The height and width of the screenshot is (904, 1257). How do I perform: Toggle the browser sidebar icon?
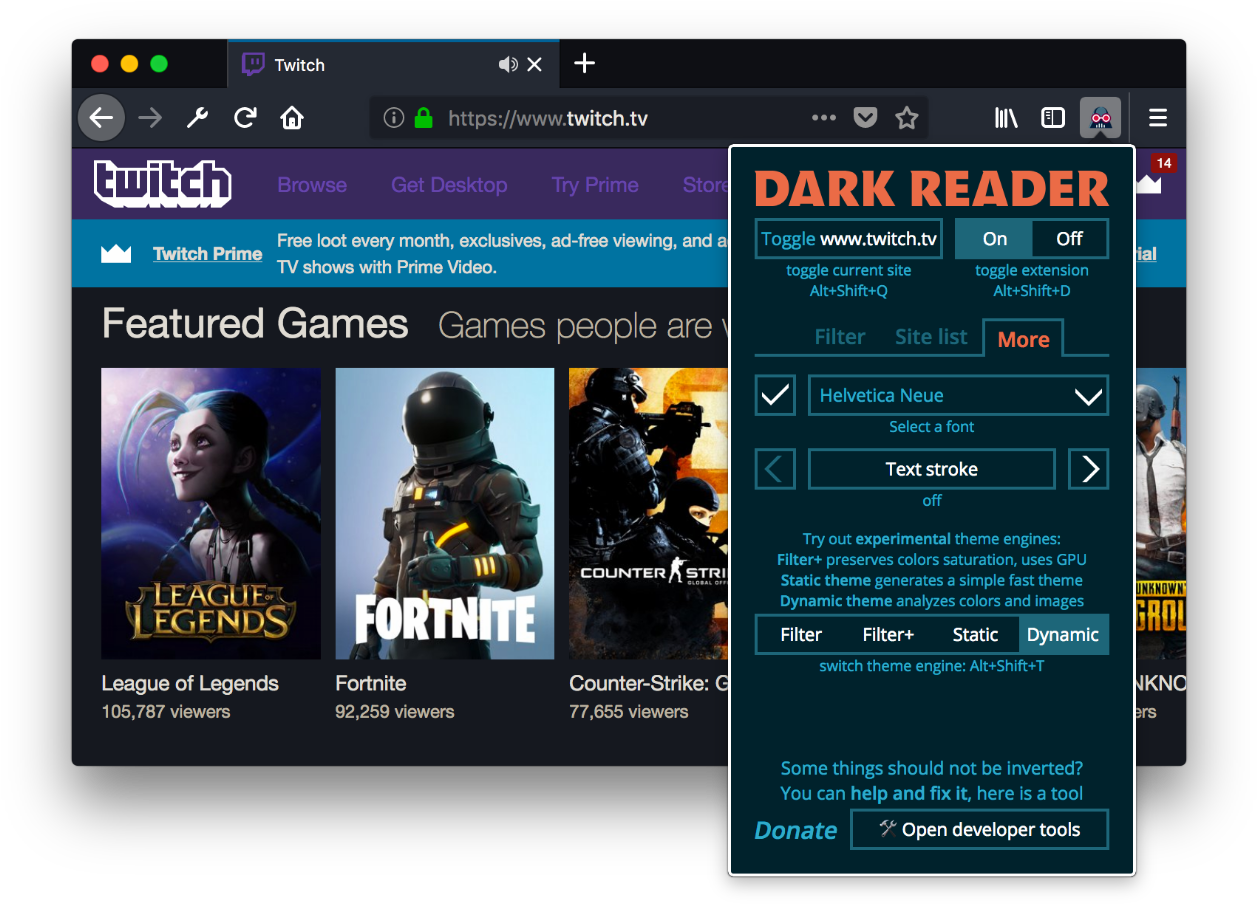tap(1053, 119)
